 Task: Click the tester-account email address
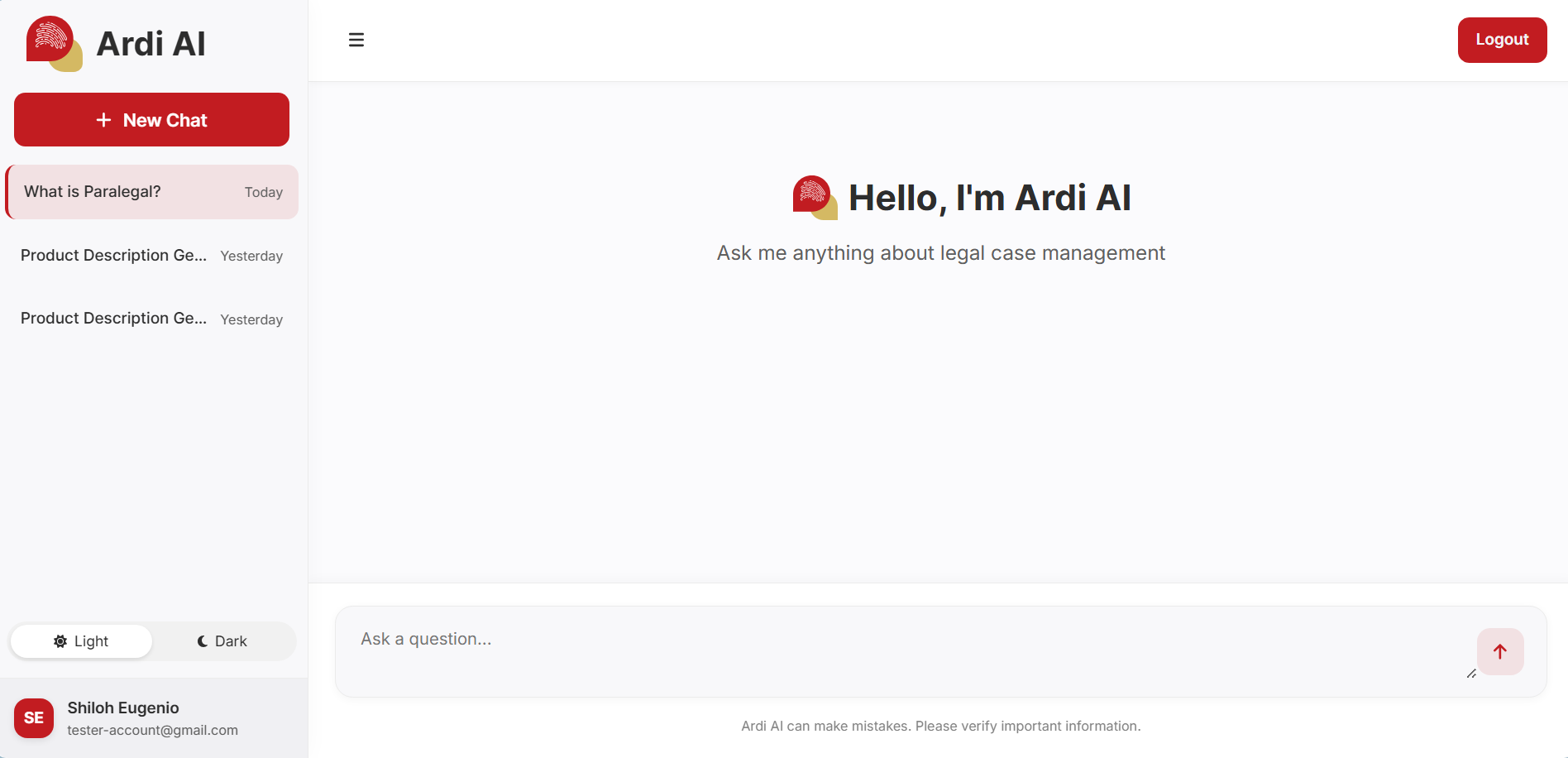[152, 730]
